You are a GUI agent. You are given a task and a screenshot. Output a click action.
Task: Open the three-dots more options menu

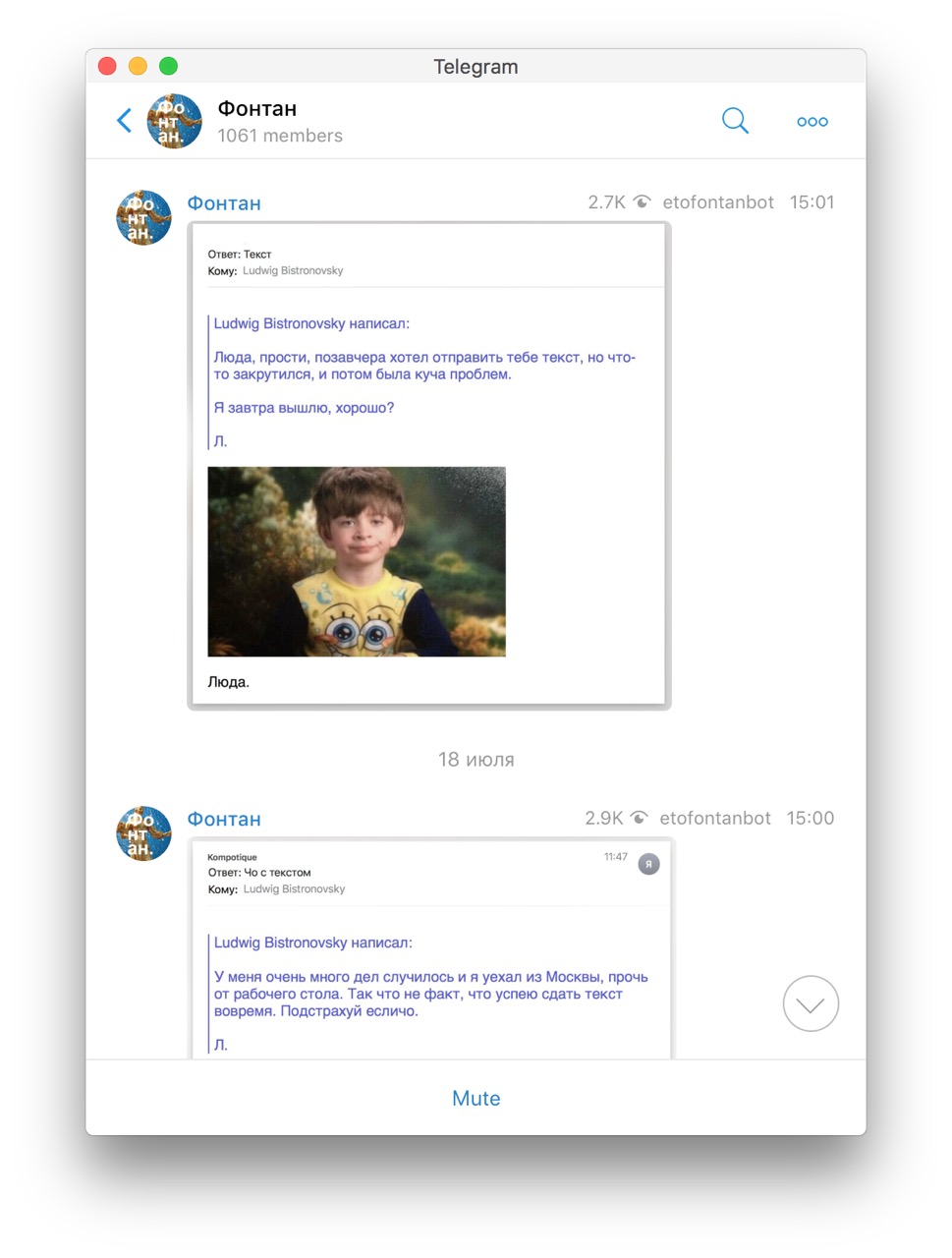coord(812,122)
